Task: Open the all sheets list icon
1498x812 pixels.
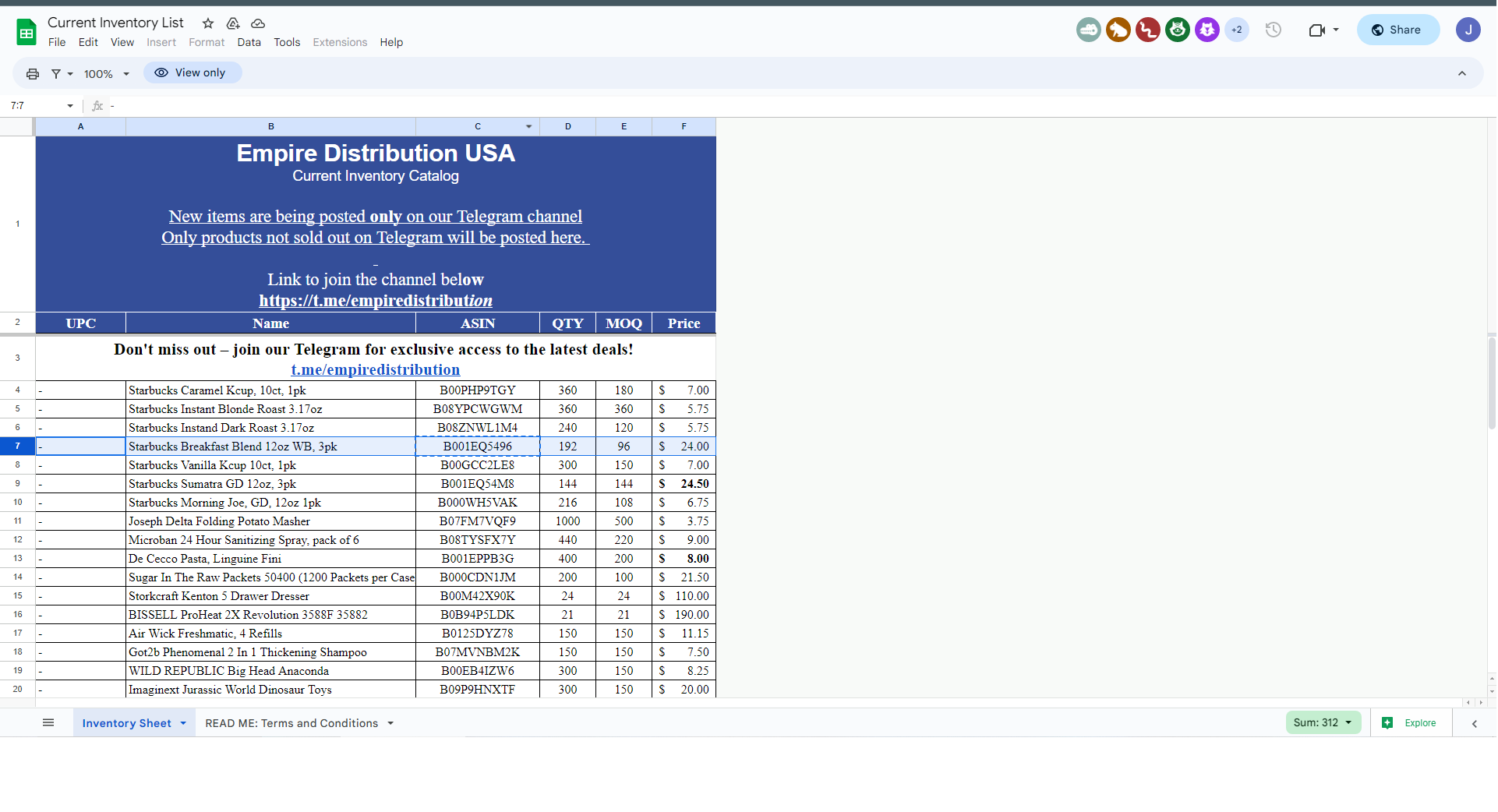Action: pos(48,723)
